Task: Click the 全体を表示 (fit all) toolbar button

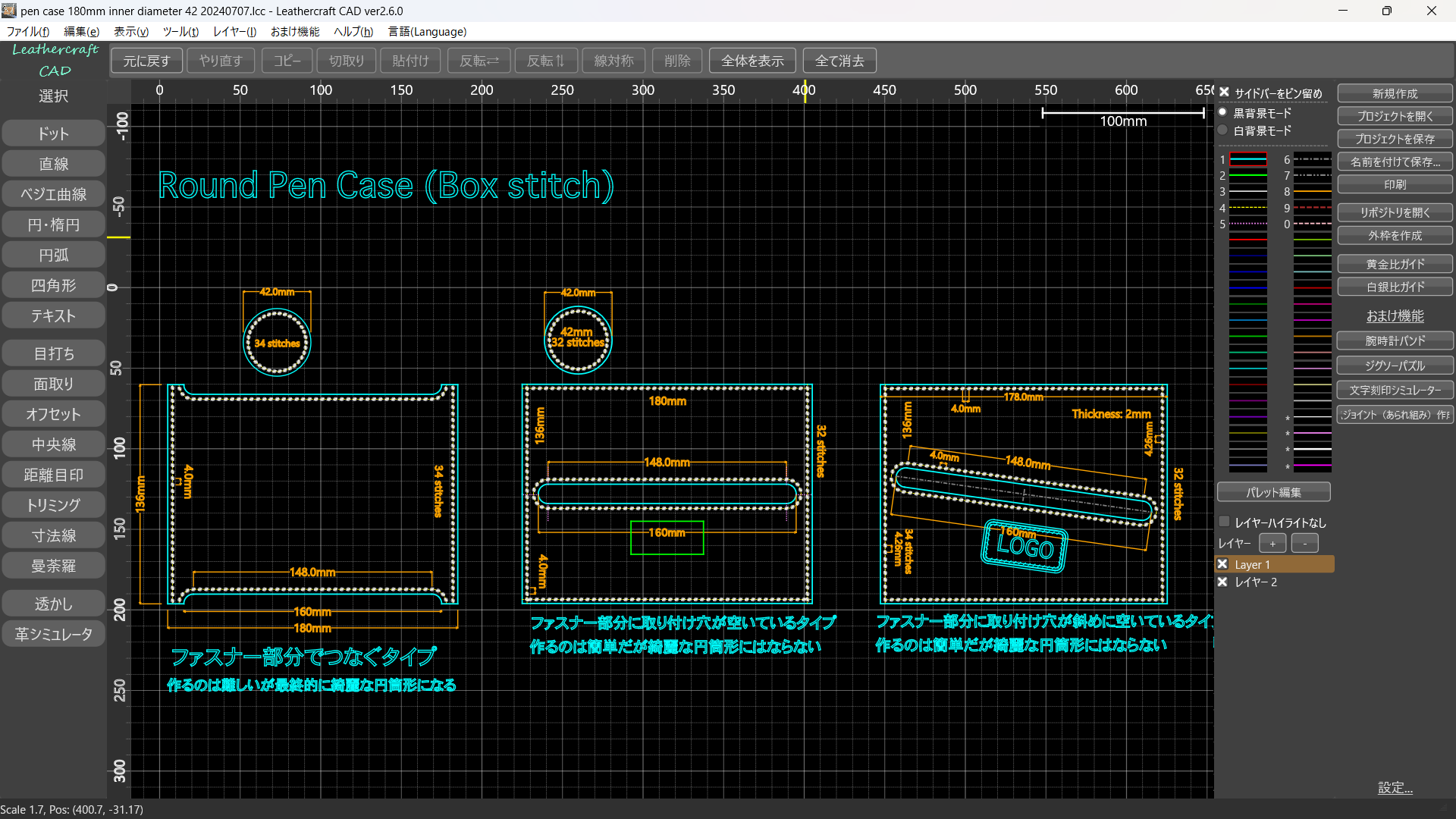Action: tap(752, 61)
